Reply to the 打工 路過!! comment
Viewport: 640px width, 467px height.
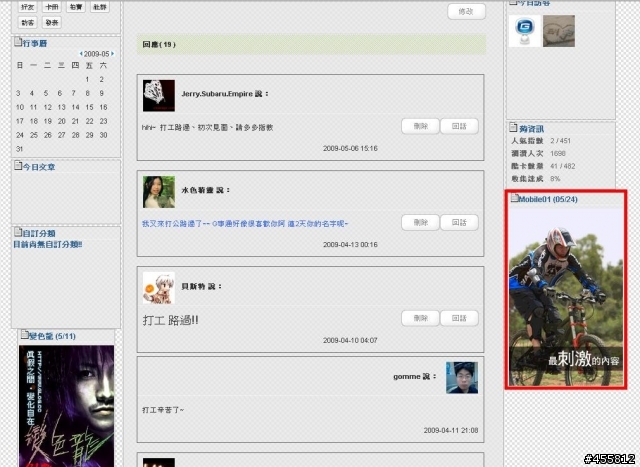click(459, 318)
